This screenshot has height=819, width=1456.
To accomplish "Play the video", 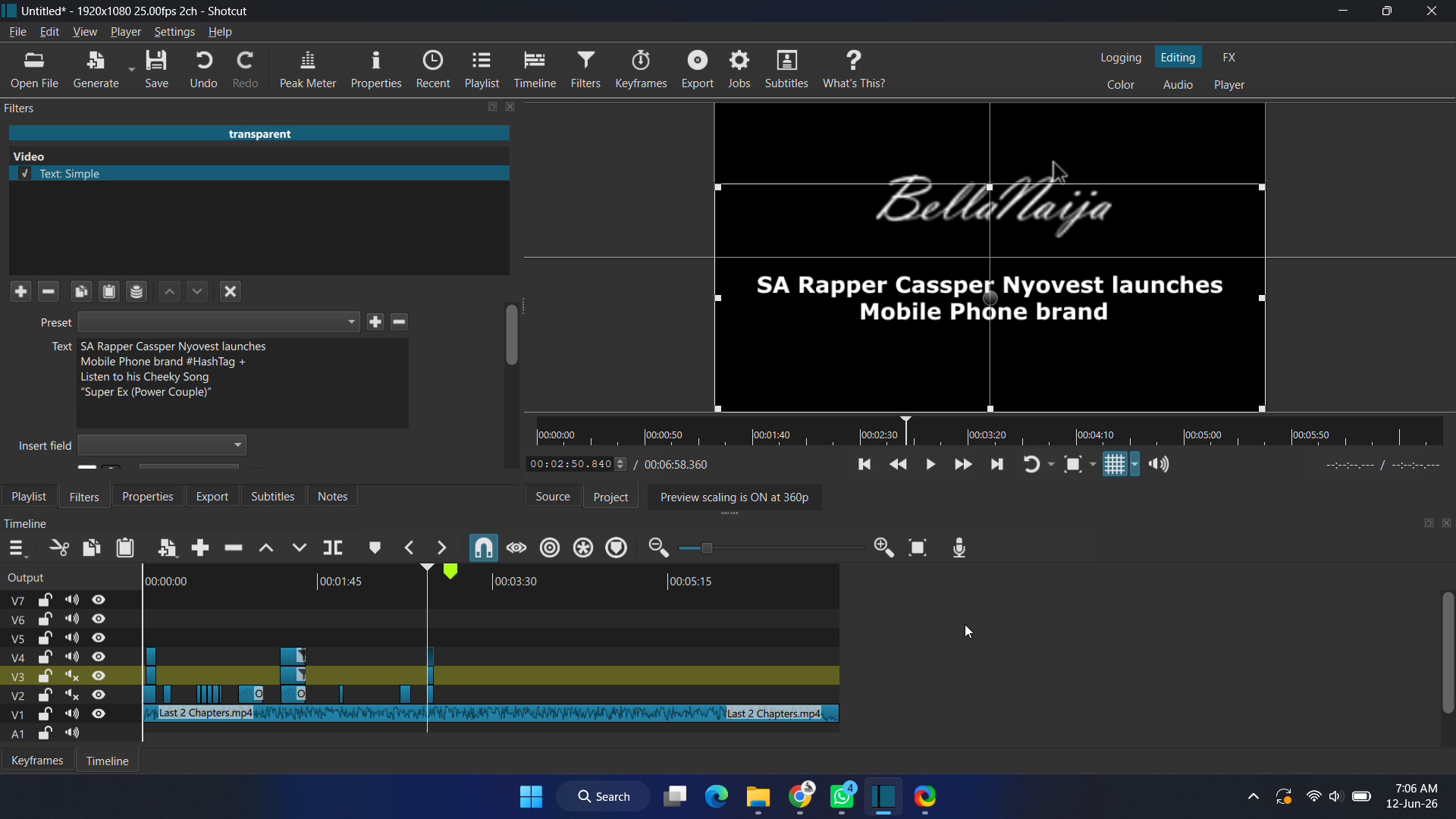I will pyautogui.click(x=930, y=464).
